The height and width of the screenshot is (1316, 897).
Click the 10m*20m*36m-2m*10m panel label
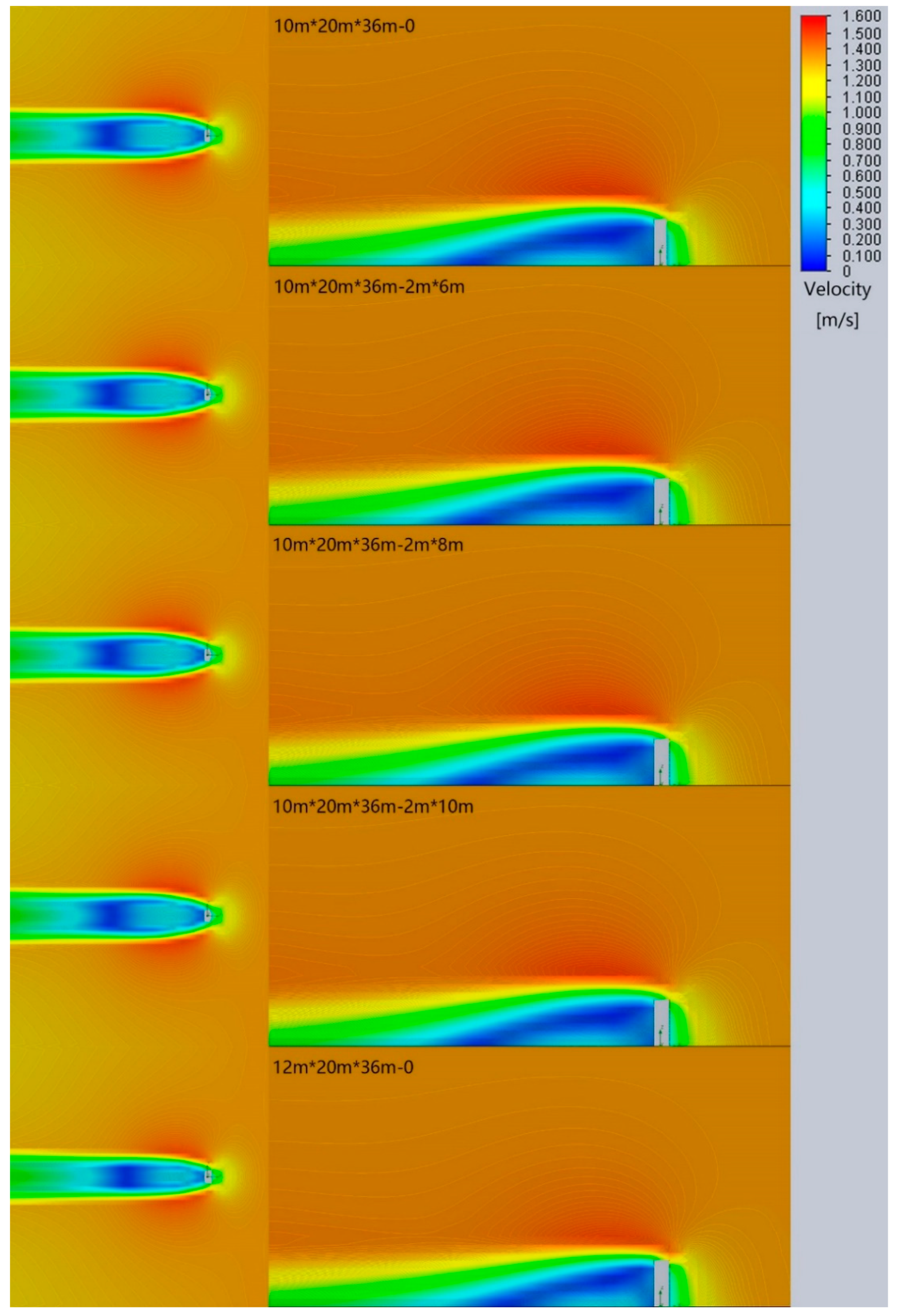pyautogui.click(x=373, y=806)
